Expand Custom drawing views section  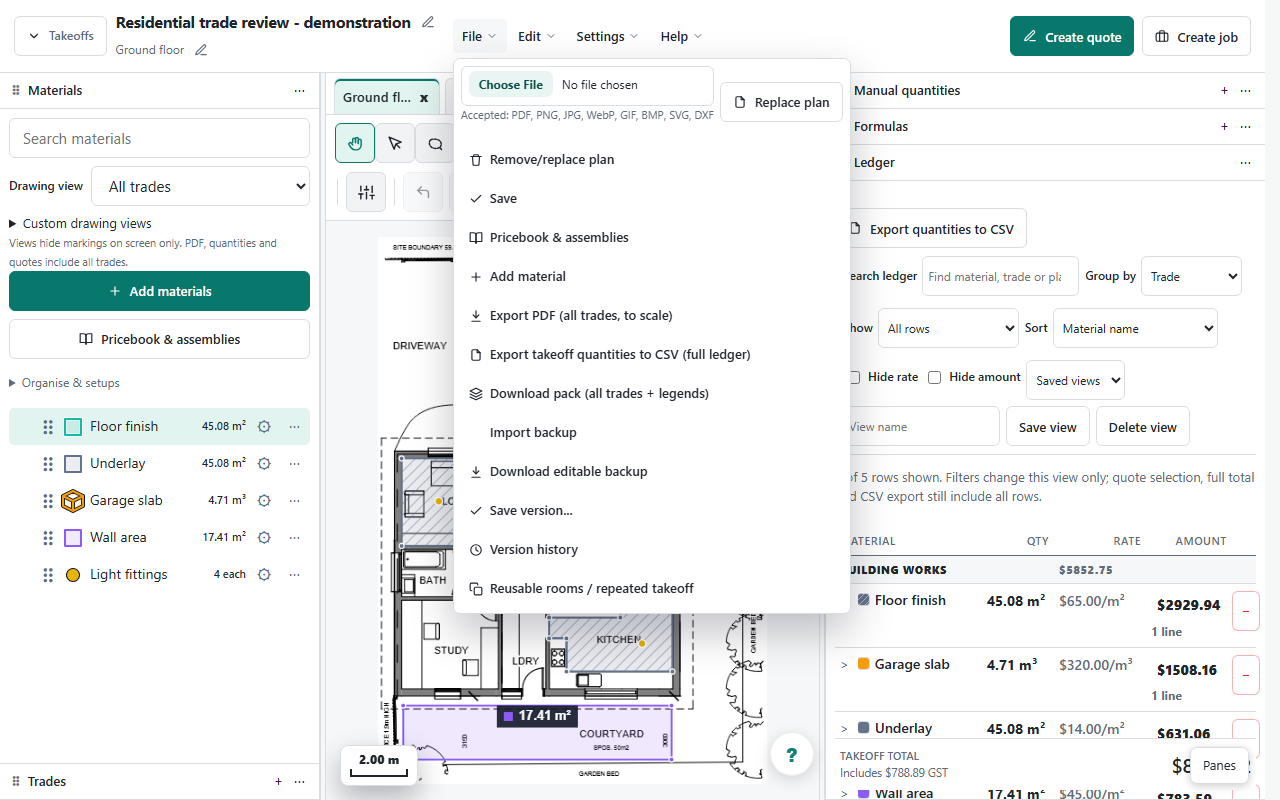[80, 223]
